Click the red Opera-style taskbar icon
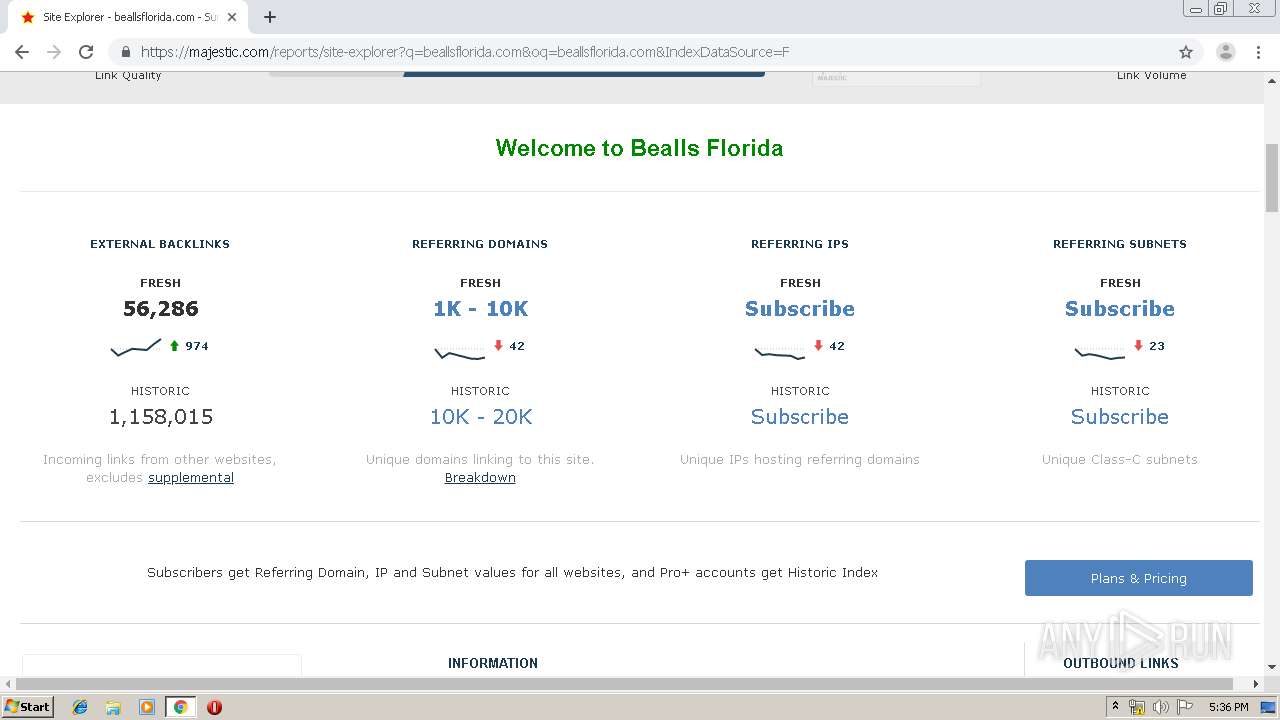Viewport: 1280px width, 720px height. click(214, 707)
